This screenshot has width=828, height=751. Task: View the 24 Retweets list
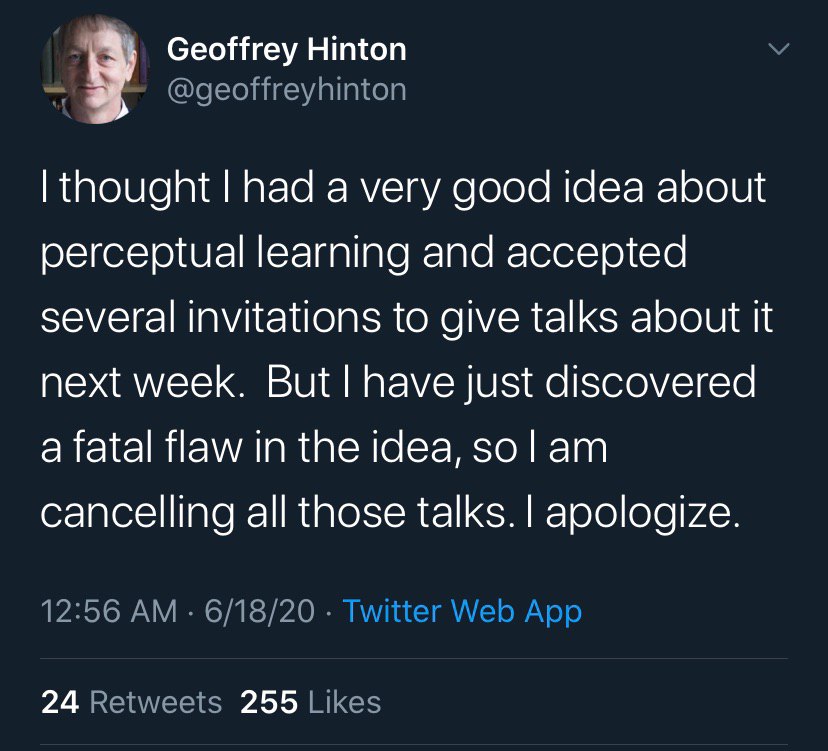[x=131, y=702]
